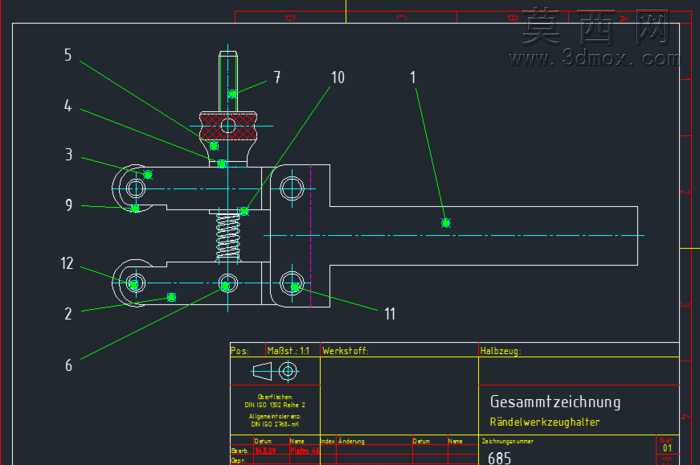Image resolution: width=700 pixels, height=465 pixels.
Task: Select the upper left knurl wheel hole
Action: [135, 188]
